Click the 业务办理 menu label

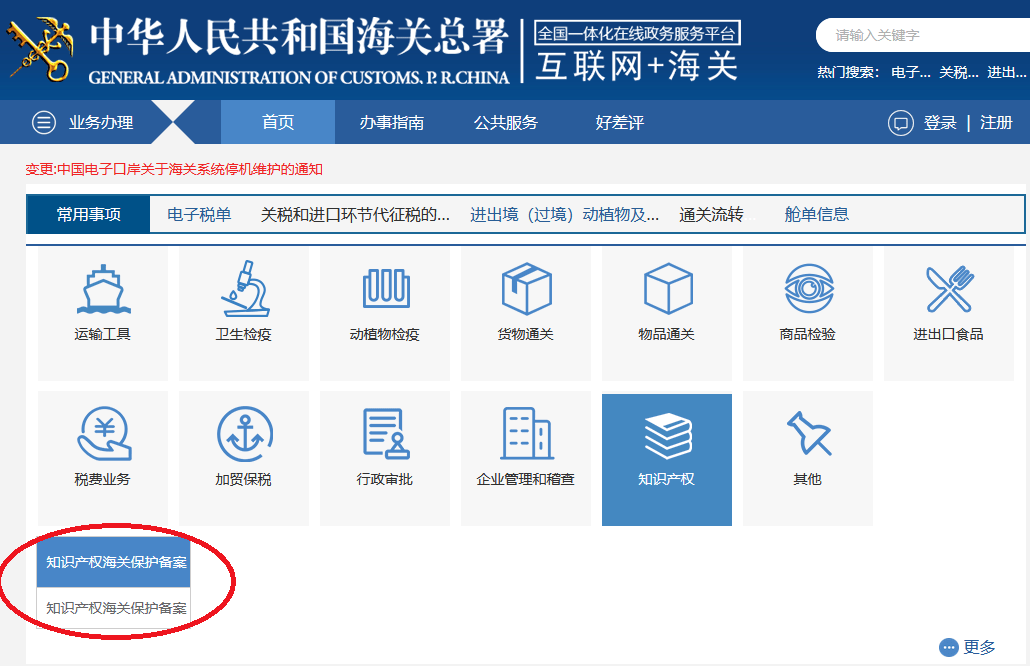pyautogui.click(x=101, y=122)
